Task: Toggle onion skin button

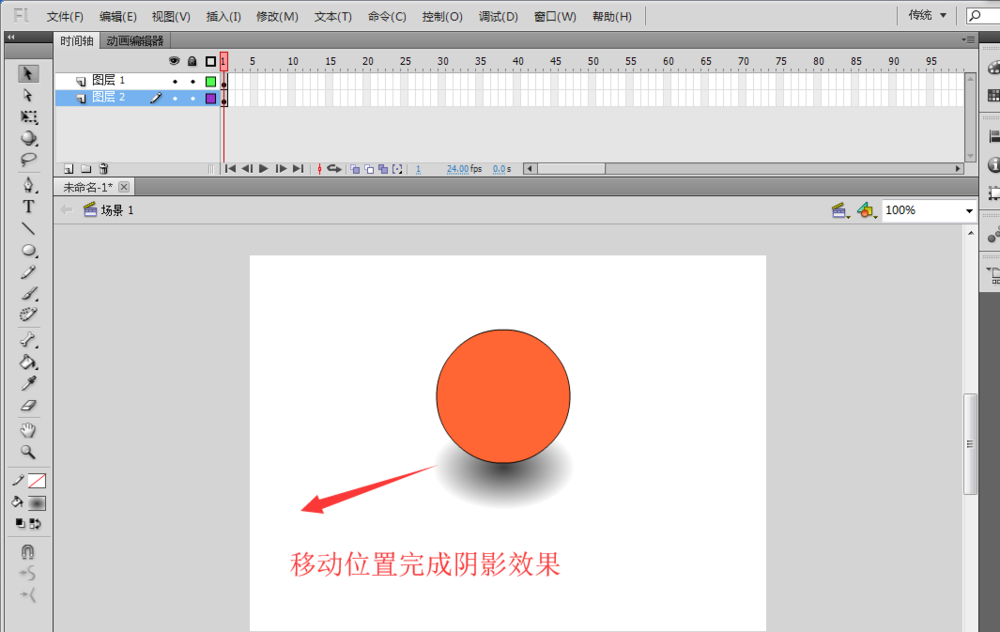Action: [355, 169]
